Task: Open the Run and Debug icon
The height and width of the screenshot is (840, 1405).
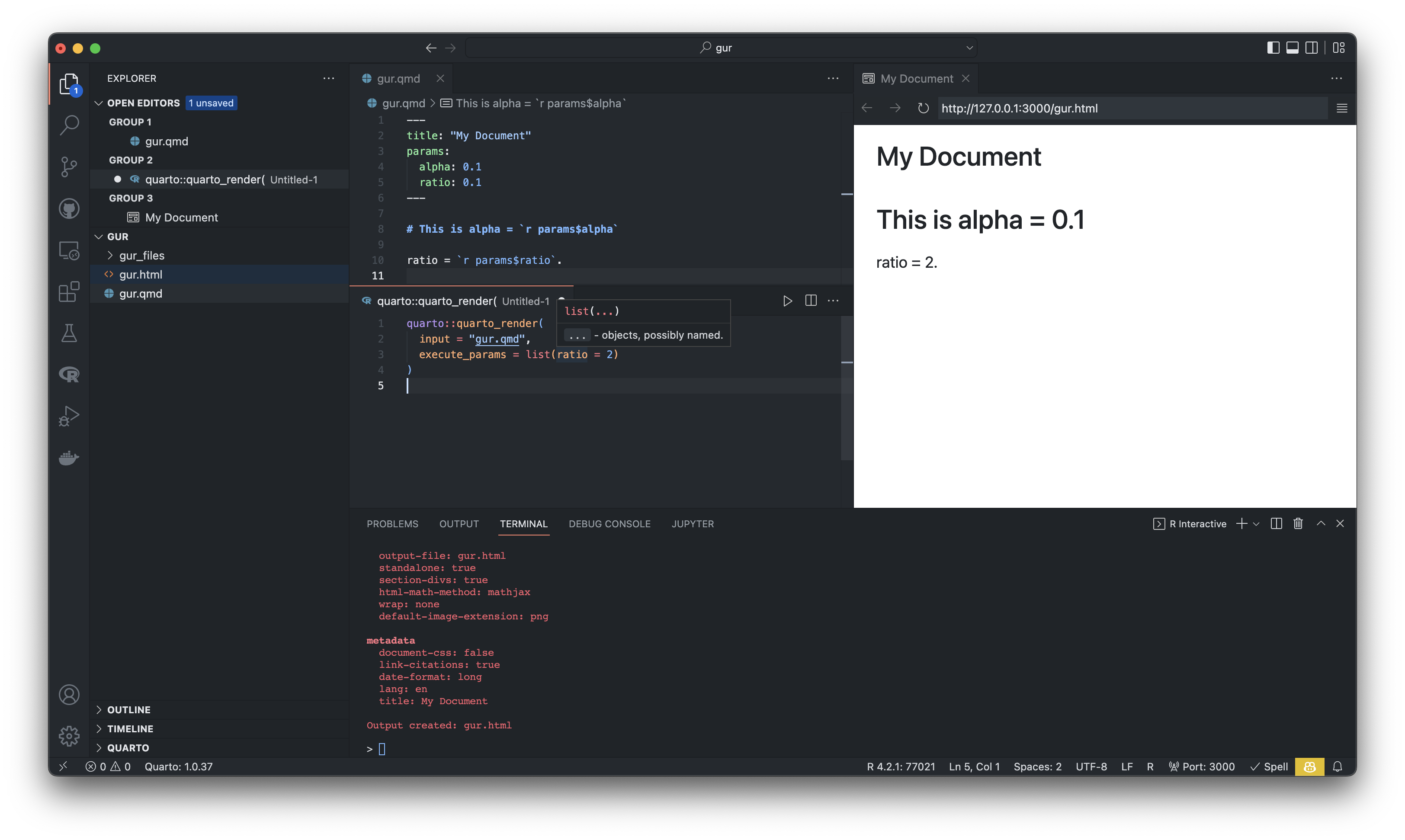Action: (69, 417)
